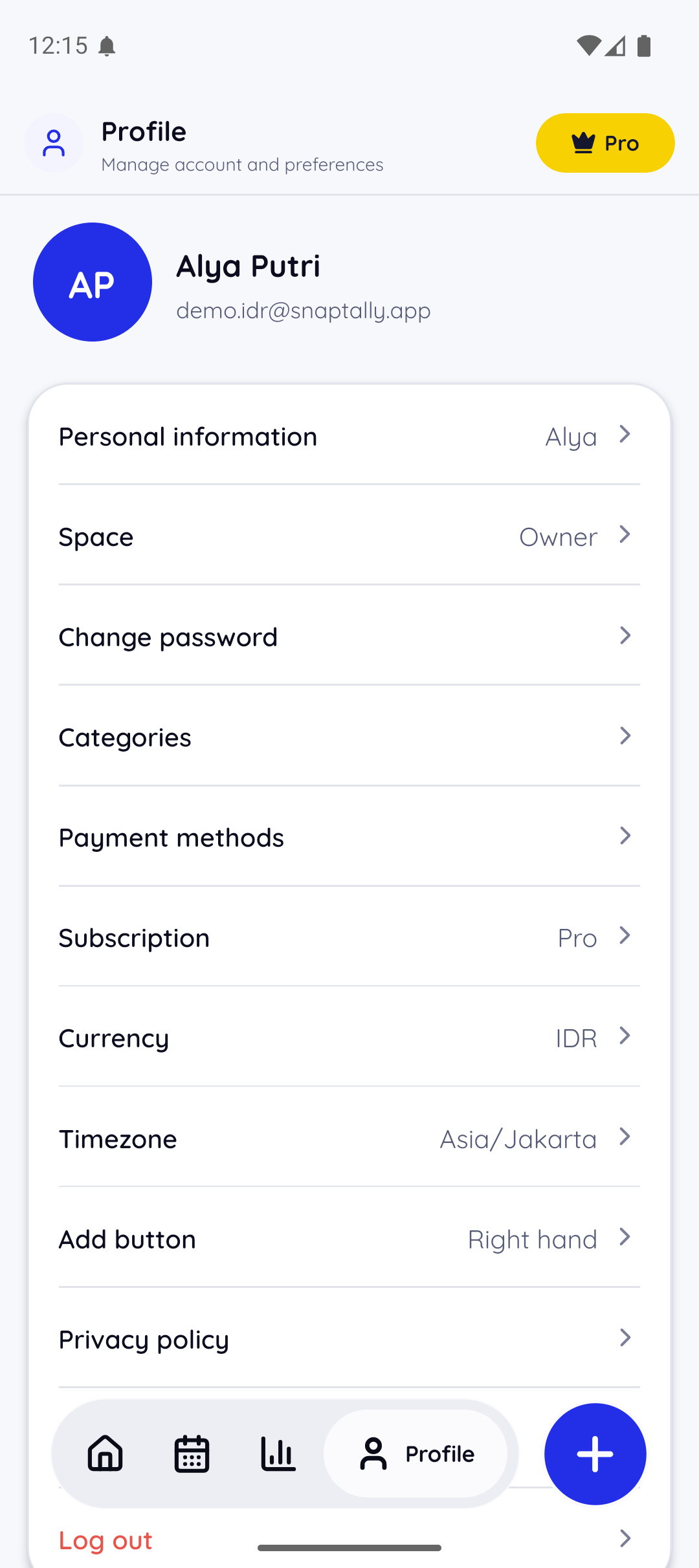Tap the profile header person icon
699x1568 pixels.
pos(54,143)
